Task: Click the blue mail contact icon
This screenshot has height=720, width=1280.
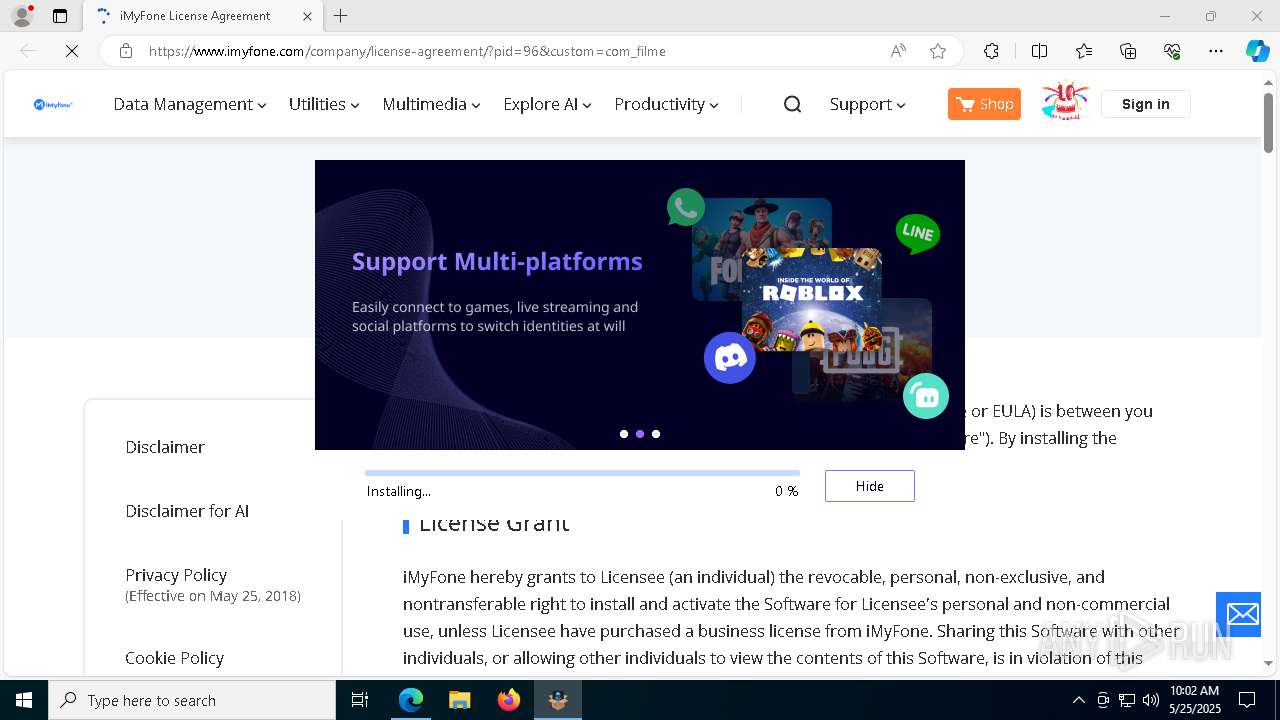Action: point(1238,614)
